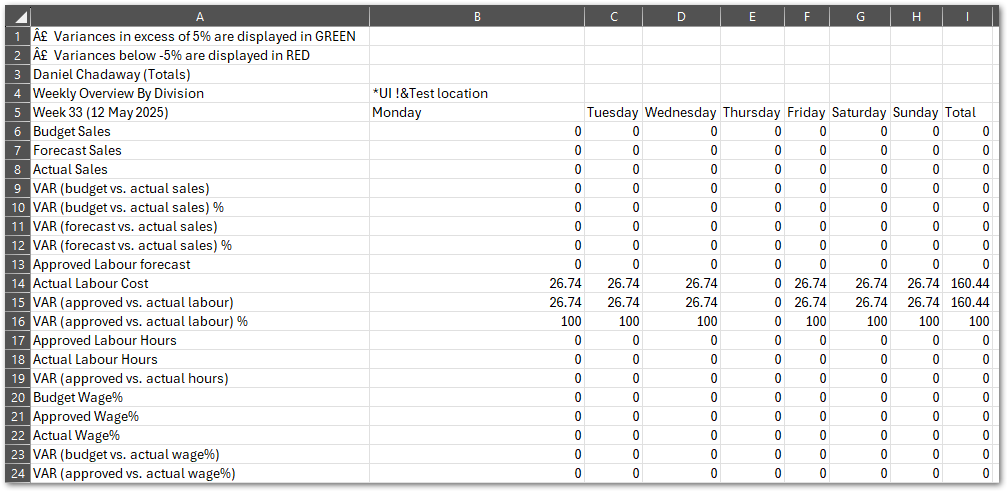Click the 'Wednesday' heading cell
Screen dimensions: 1008x492
680,112
